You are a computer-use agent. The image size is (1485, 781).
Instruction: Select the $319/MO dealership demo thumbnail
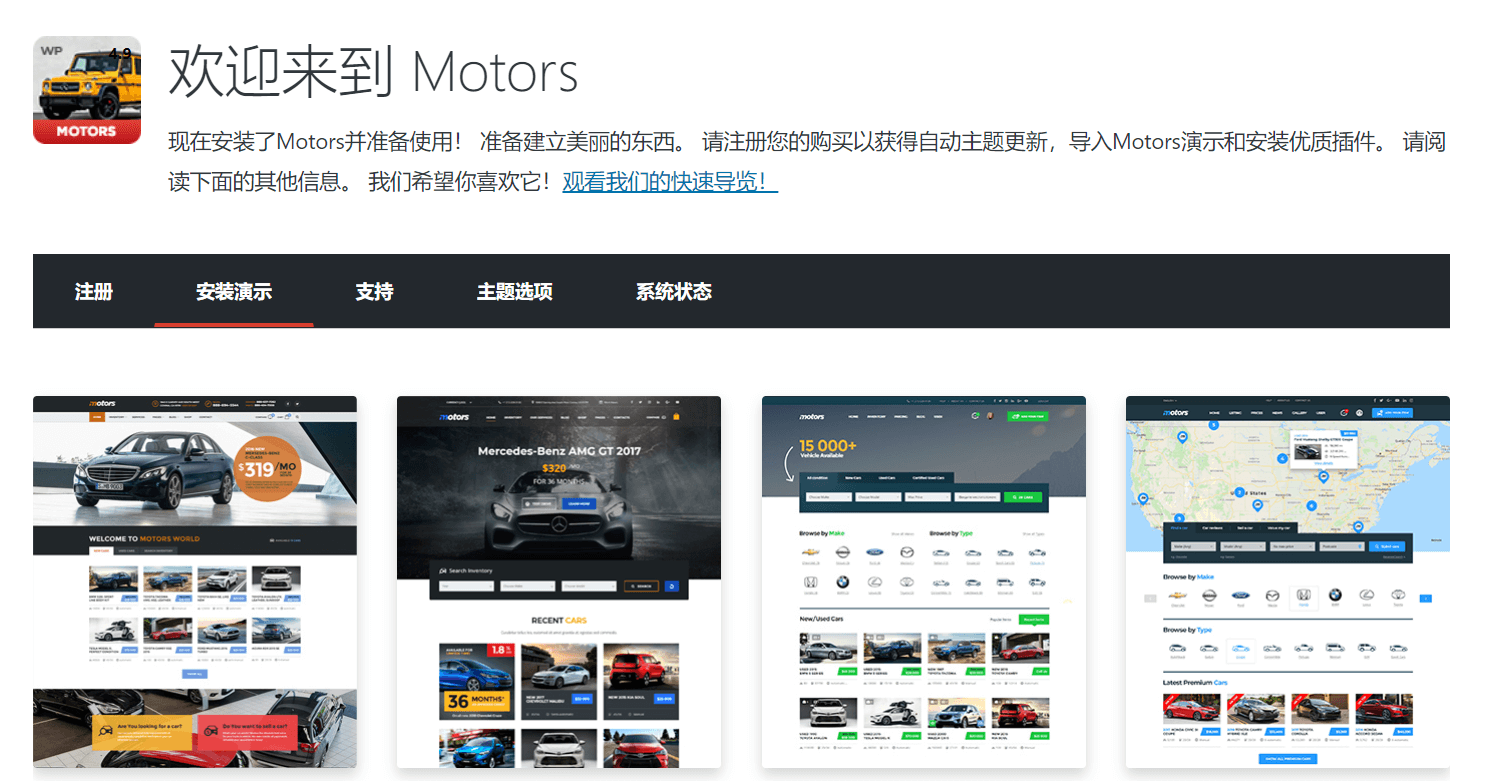click(195, 582)
